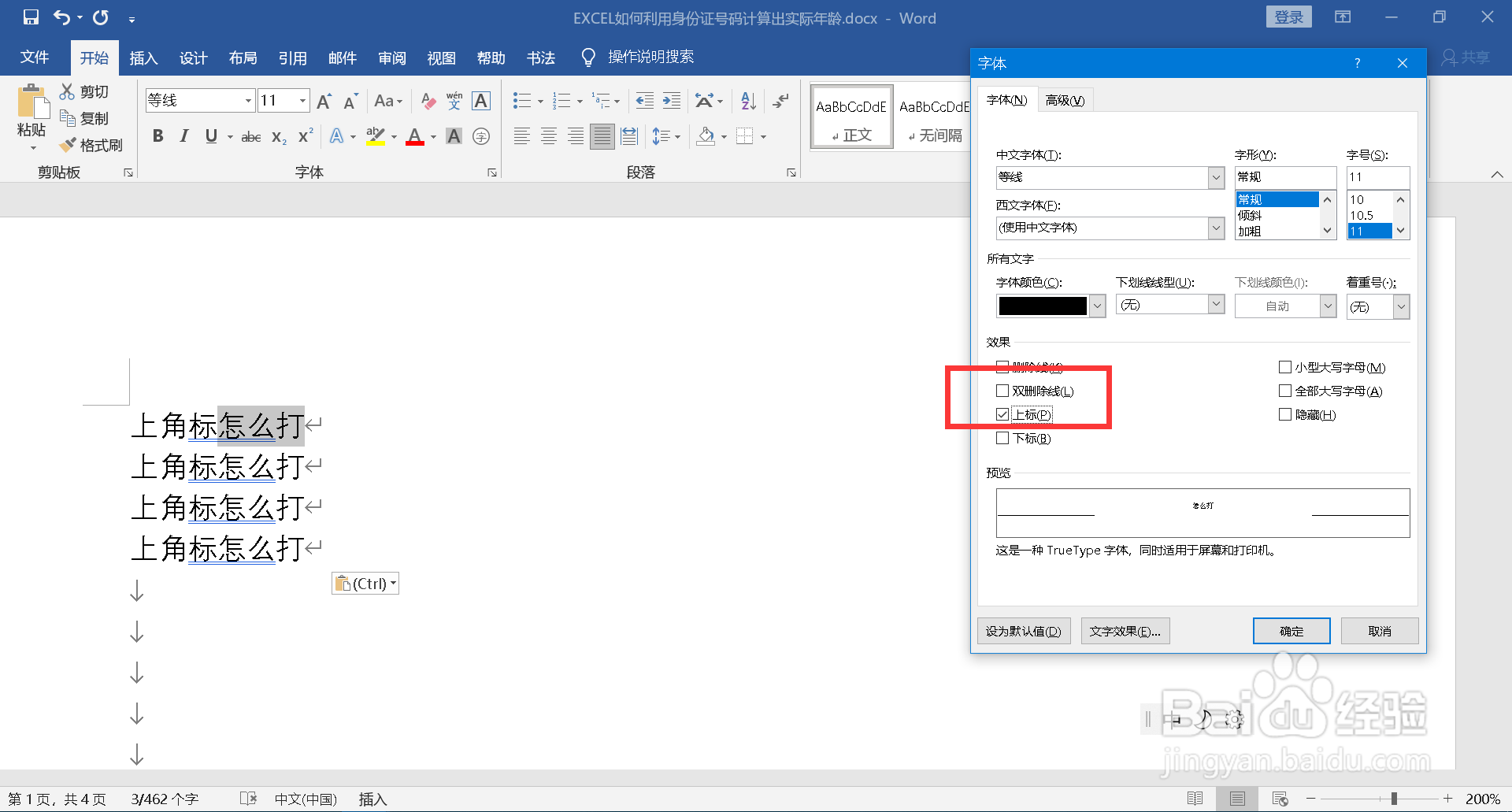Image resolution: width=1512 pixels, height=812 pixels.
Task: Adjust the zoom slider in status bar
Action: [1394, 799]
